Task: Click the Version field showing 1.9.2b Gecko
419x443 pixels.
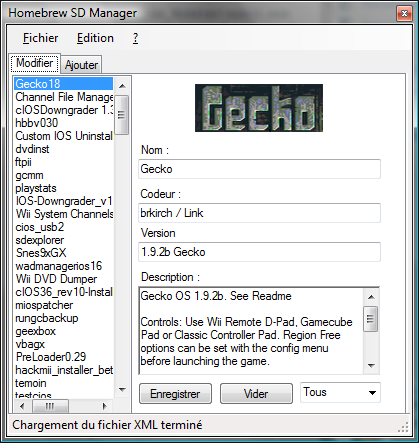Action: (x=259, y=252)
